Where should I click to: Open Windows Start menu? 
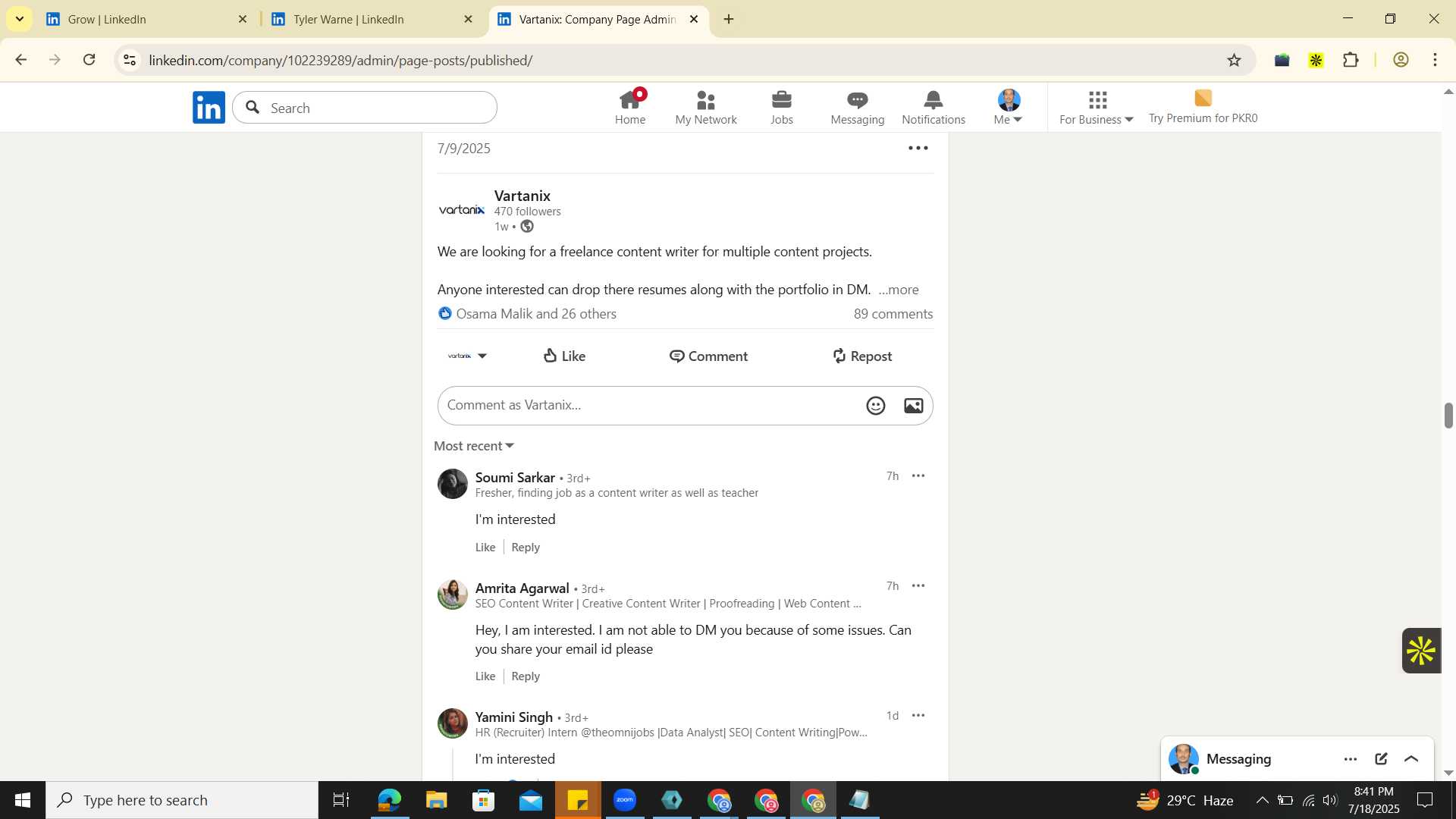(x=23, y=800)
